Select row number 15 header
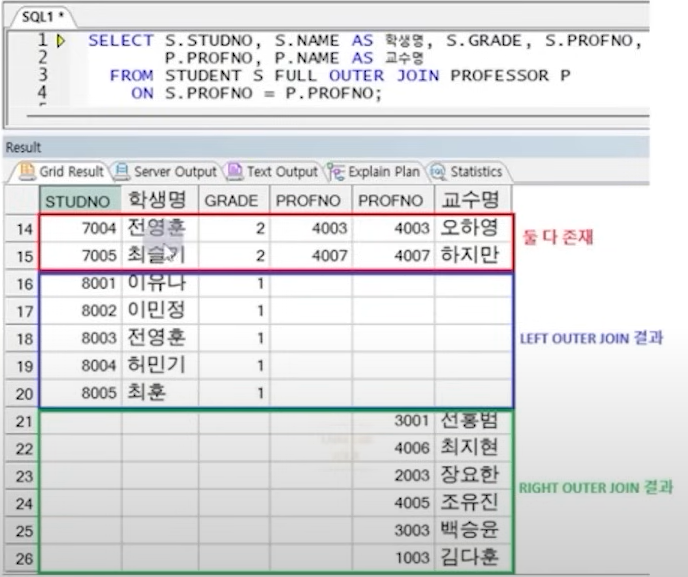Viewport: 688px width, 577px height. pyautogui.click(x=22, y=256)
